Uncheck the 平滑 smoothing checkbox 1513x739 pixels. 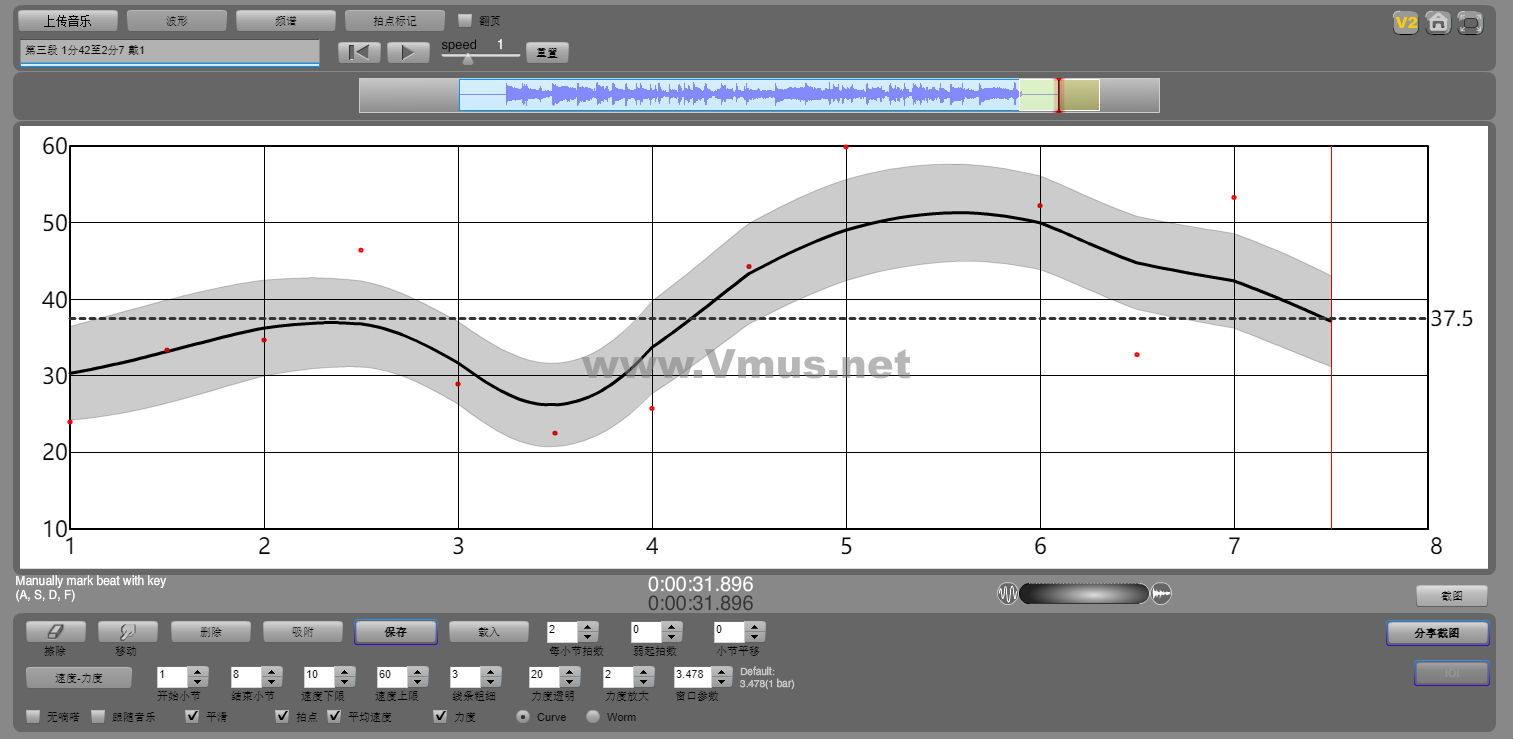pyautogui.click(x=193, y=716)
